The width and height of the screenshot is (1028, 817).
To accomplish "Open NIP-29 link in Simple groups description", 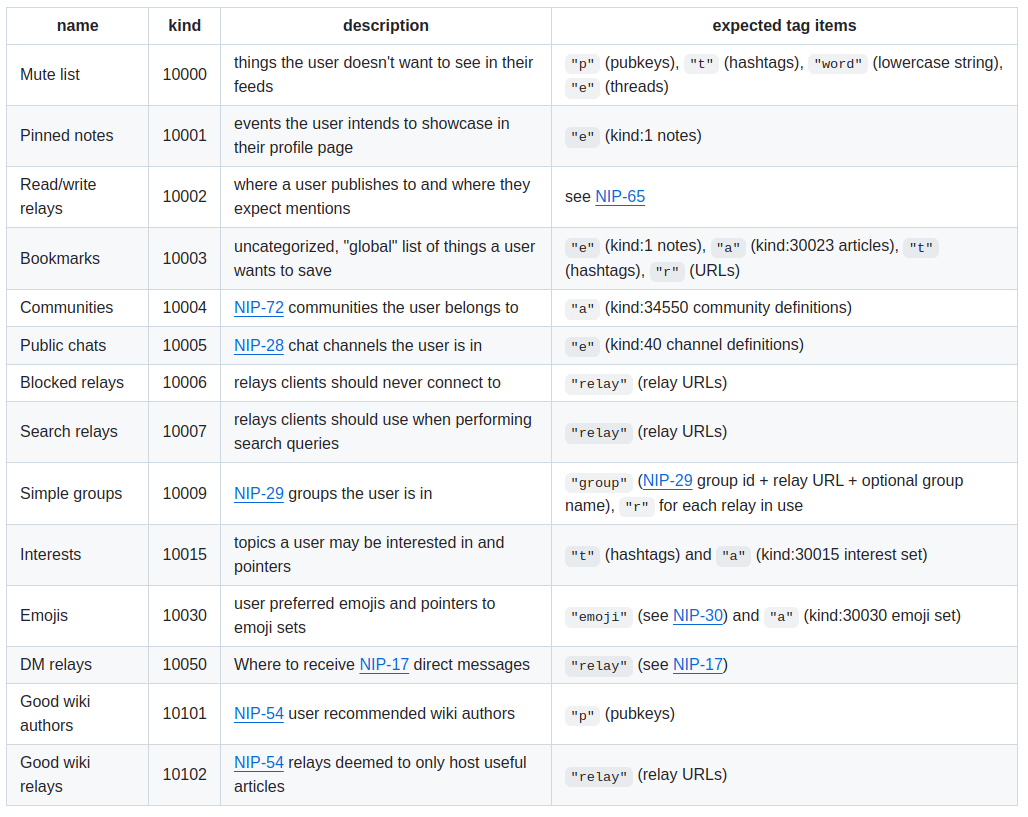I will click(259, 493).
